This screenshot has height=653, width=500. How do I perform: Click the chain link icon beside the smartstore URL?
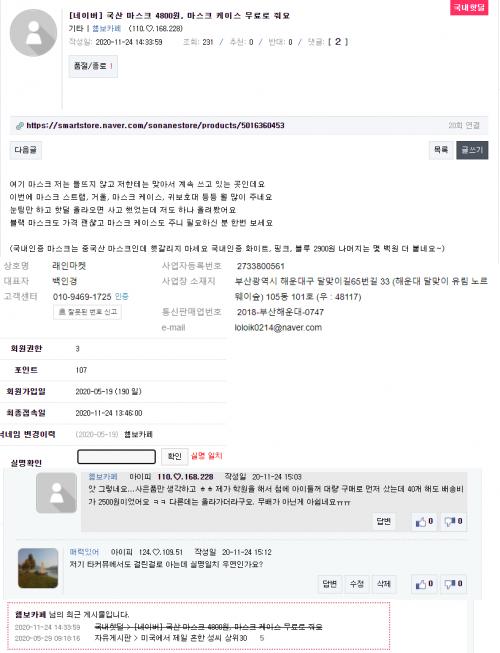tap(19, 126)
